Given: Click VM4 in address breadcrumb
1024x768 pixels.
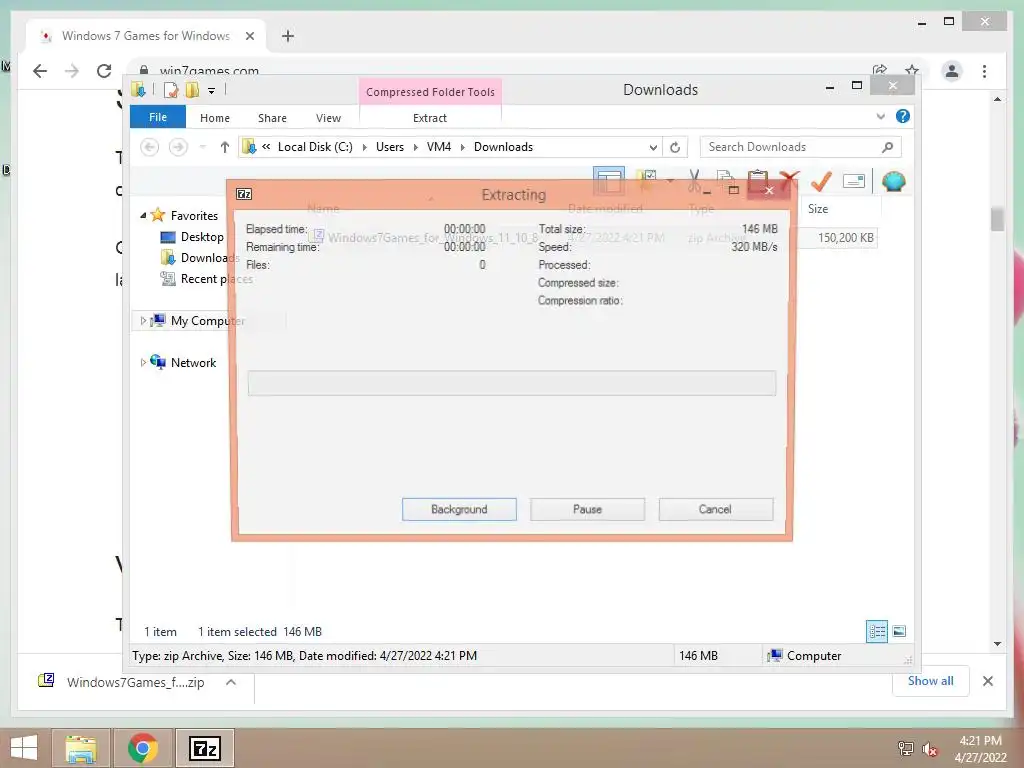Looking at the screenshot, I should [439, 147].
